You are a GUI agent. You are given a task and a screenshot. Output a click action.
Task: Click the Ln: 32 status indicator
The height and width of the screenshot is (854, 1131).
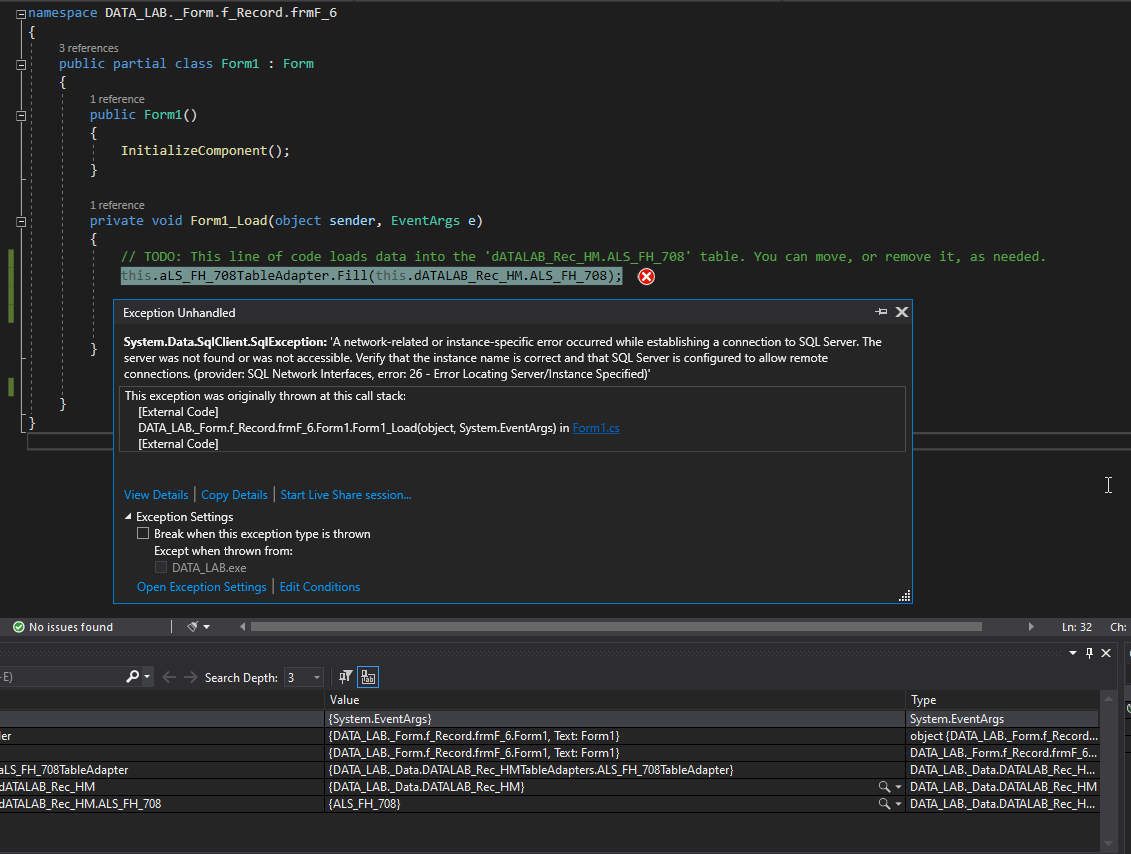tap(1076, 627)
